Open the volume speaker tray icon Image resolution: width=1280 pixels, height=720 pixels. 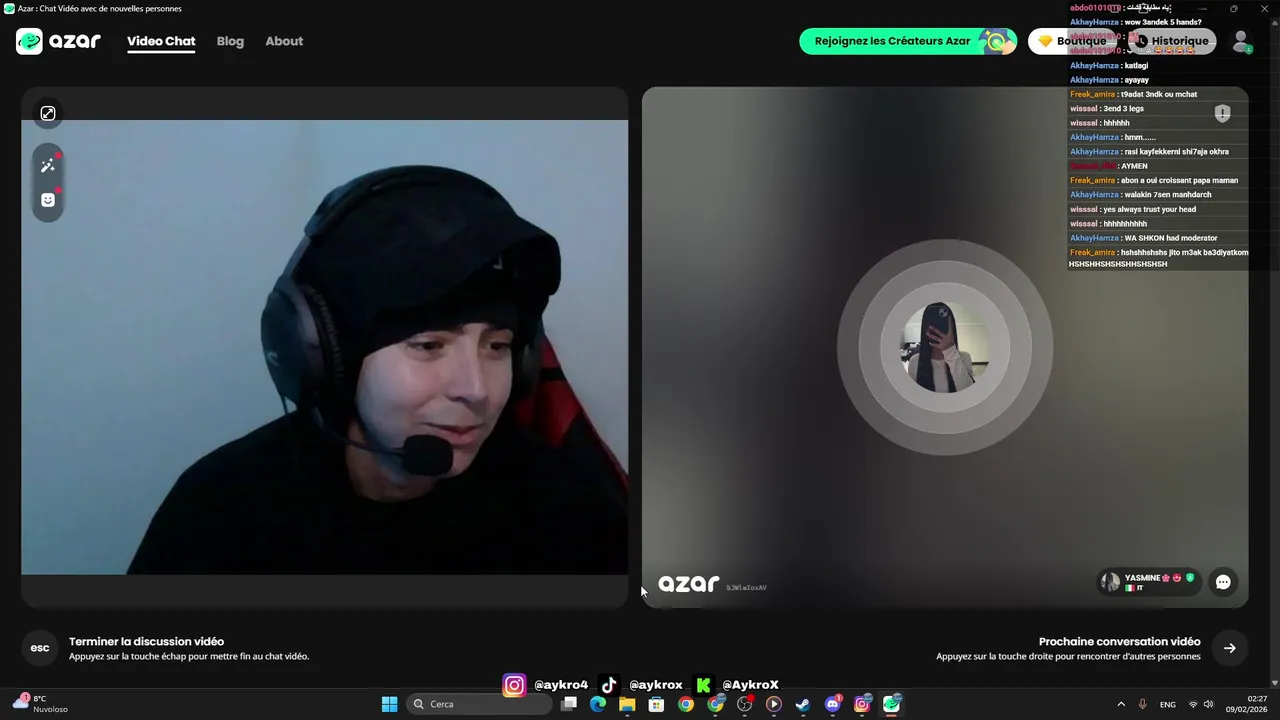pos(1208,704)
